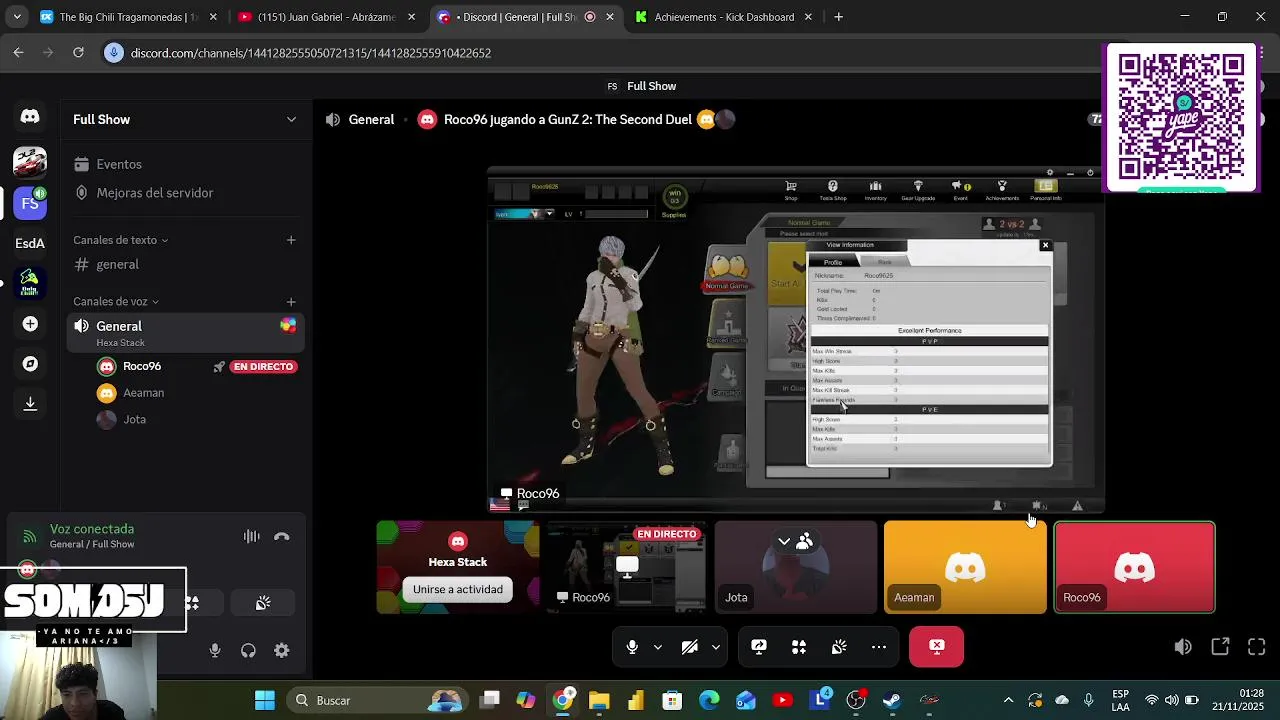The height and width of the screenshot is (720, 1280).
Task: Open the Discover servers compass icon
Action: (30, 364)
